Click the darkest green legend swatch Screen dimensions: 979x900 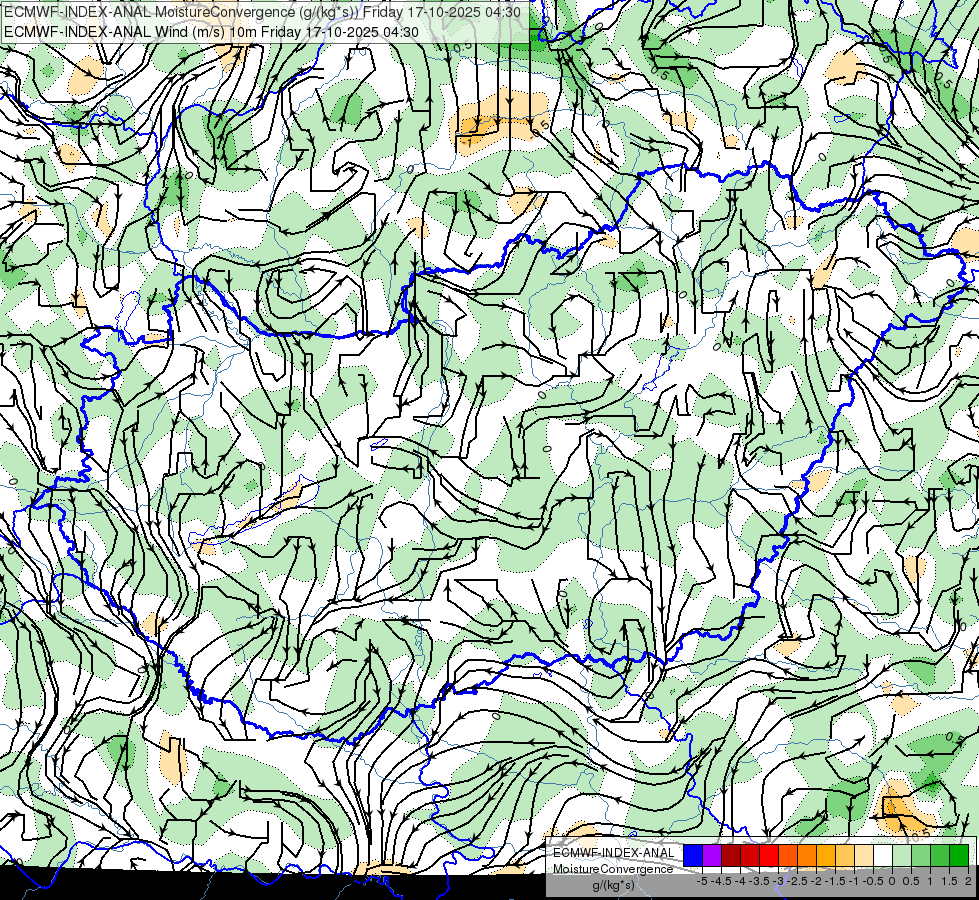coord(959,856)
